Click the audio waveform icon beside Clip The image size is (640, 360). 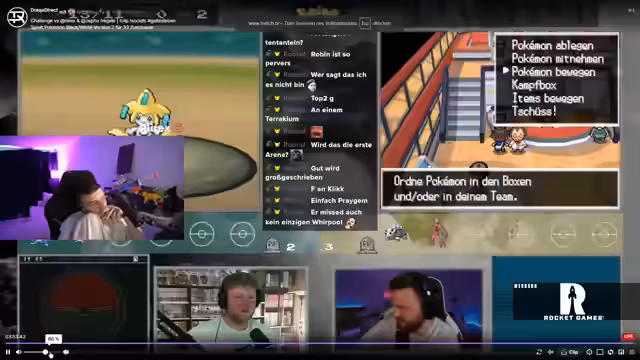click(x=551, y=352)
